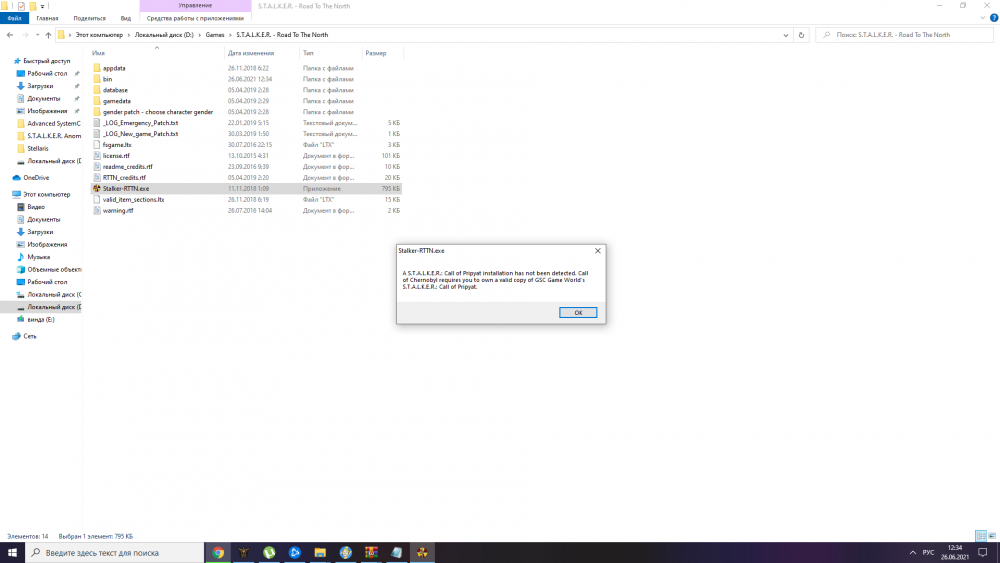1000x563 pixels.
Task: Sort files by Дата изменения column
Action: [x=251, y=53]
